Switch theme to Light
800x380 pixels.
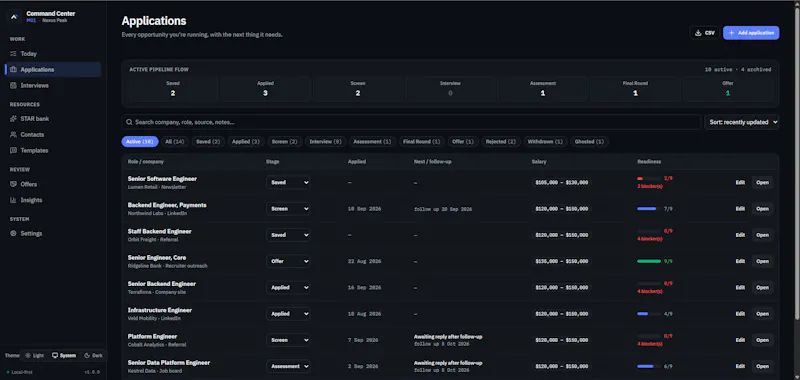click(x=35, y=356)
